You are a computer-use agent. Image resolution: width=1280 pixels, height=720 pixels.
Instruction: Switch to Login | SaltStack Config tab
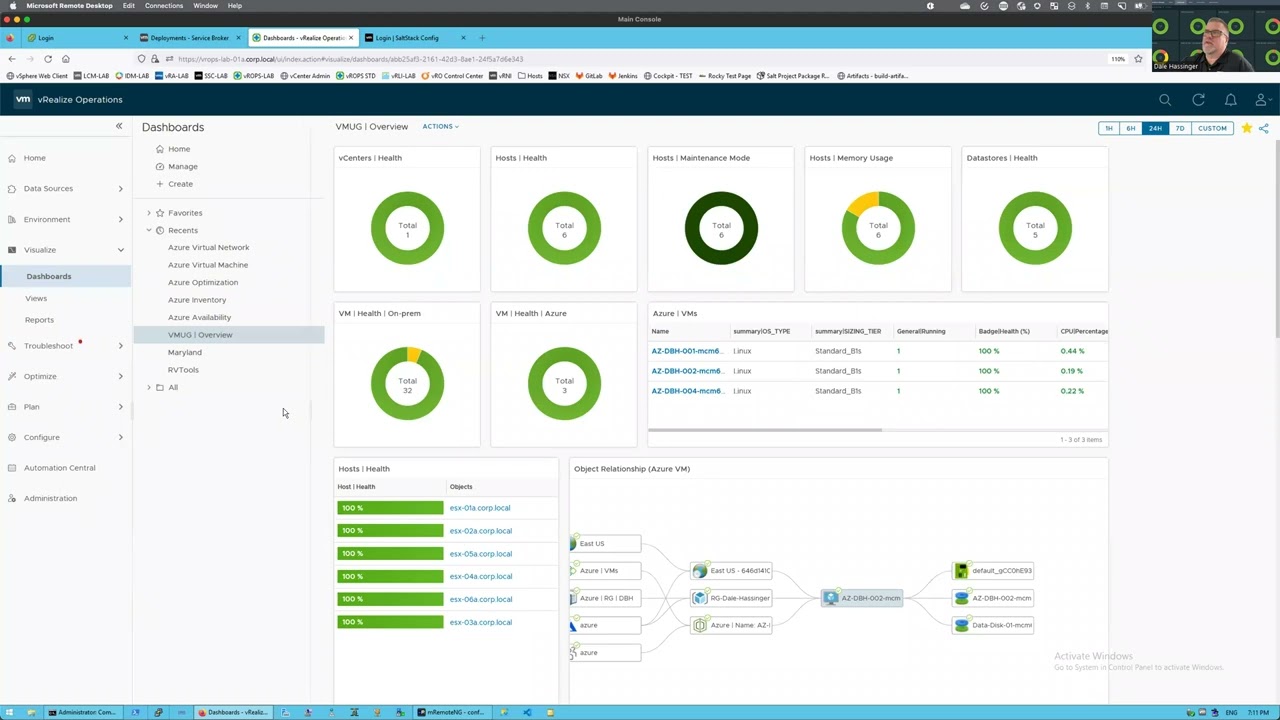414,38
